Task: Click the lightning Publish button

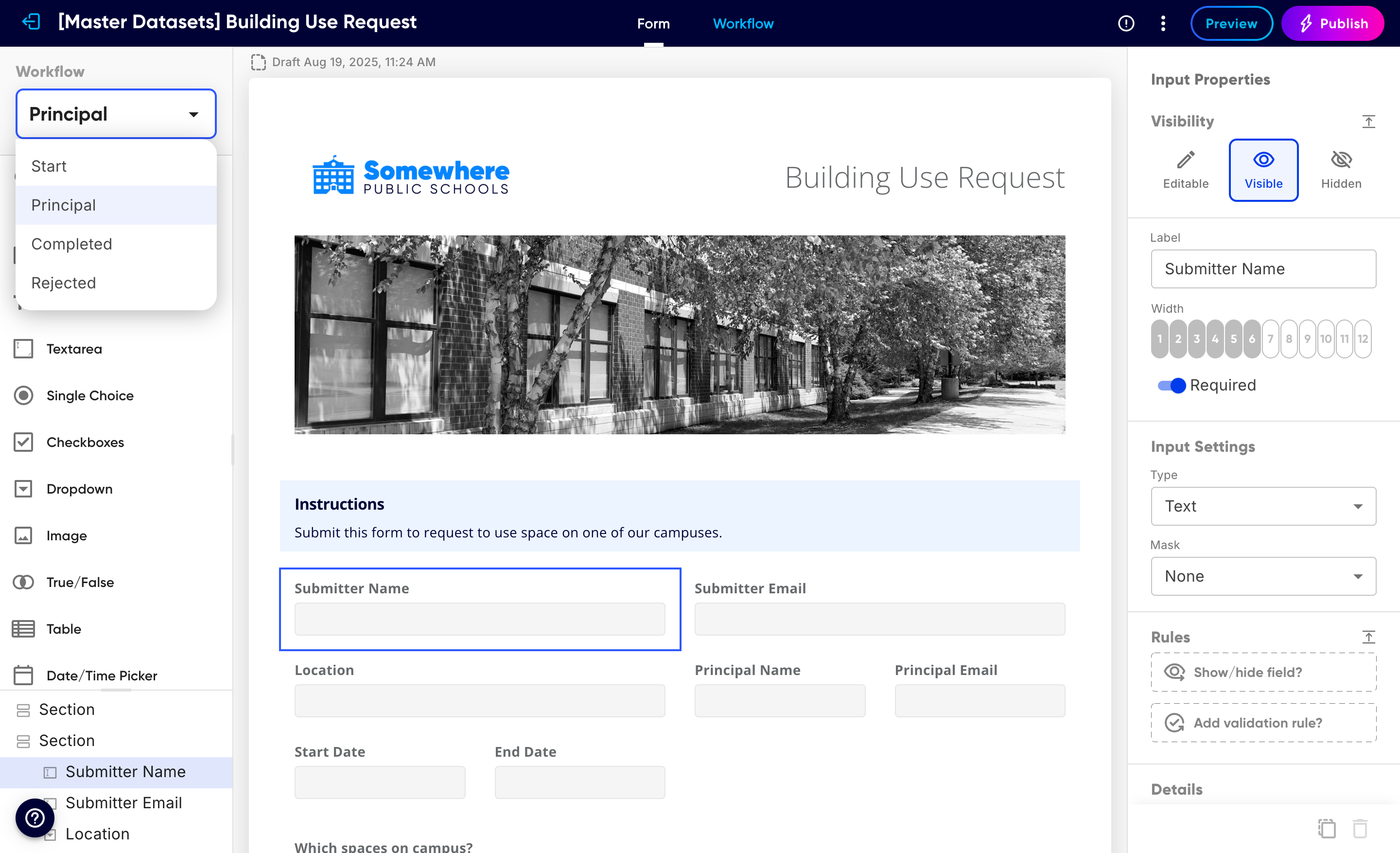Action: tap(1332, 23)
